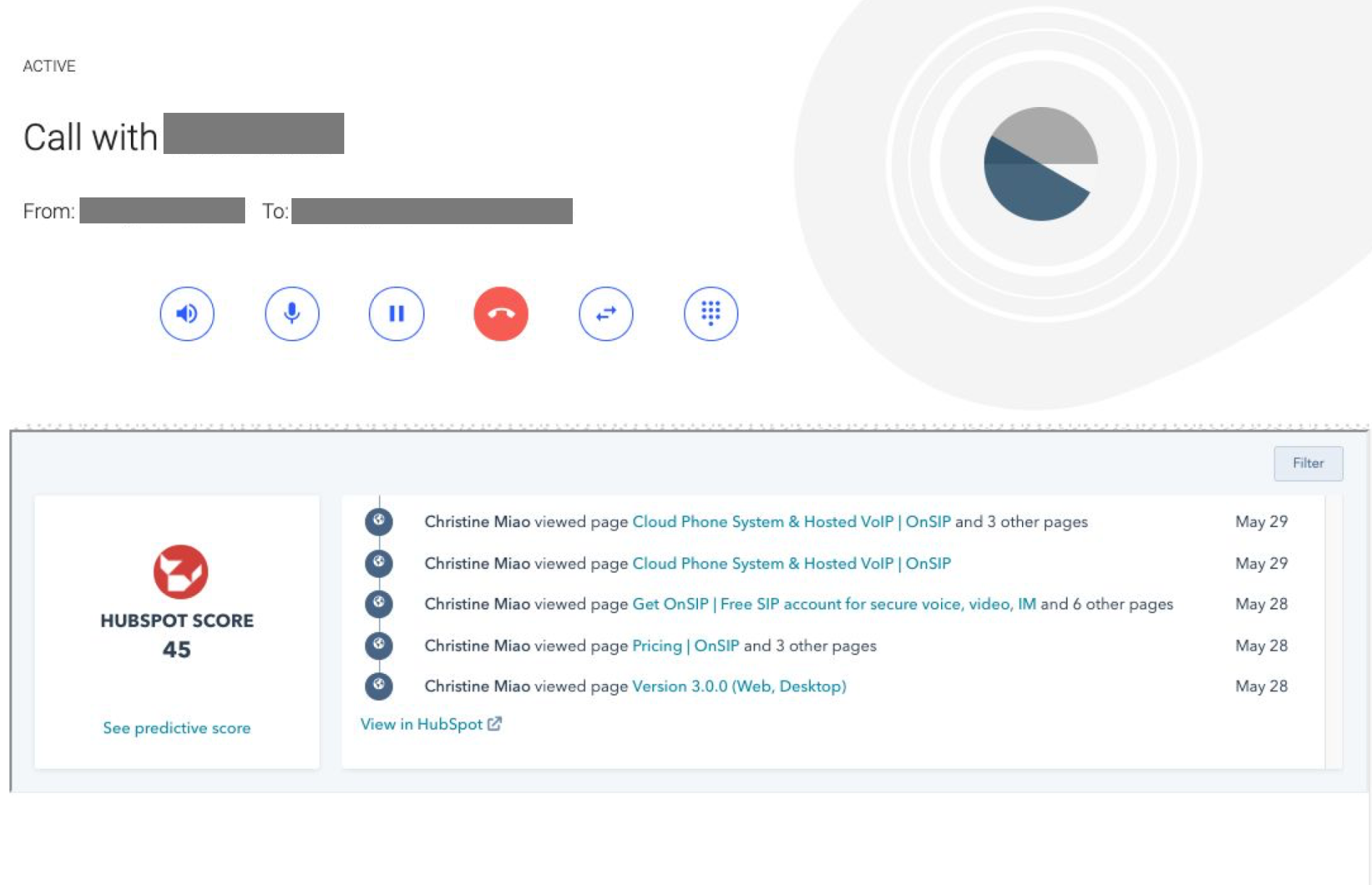Select the HUBSPOT SCORE value 45

coord(176,649)
